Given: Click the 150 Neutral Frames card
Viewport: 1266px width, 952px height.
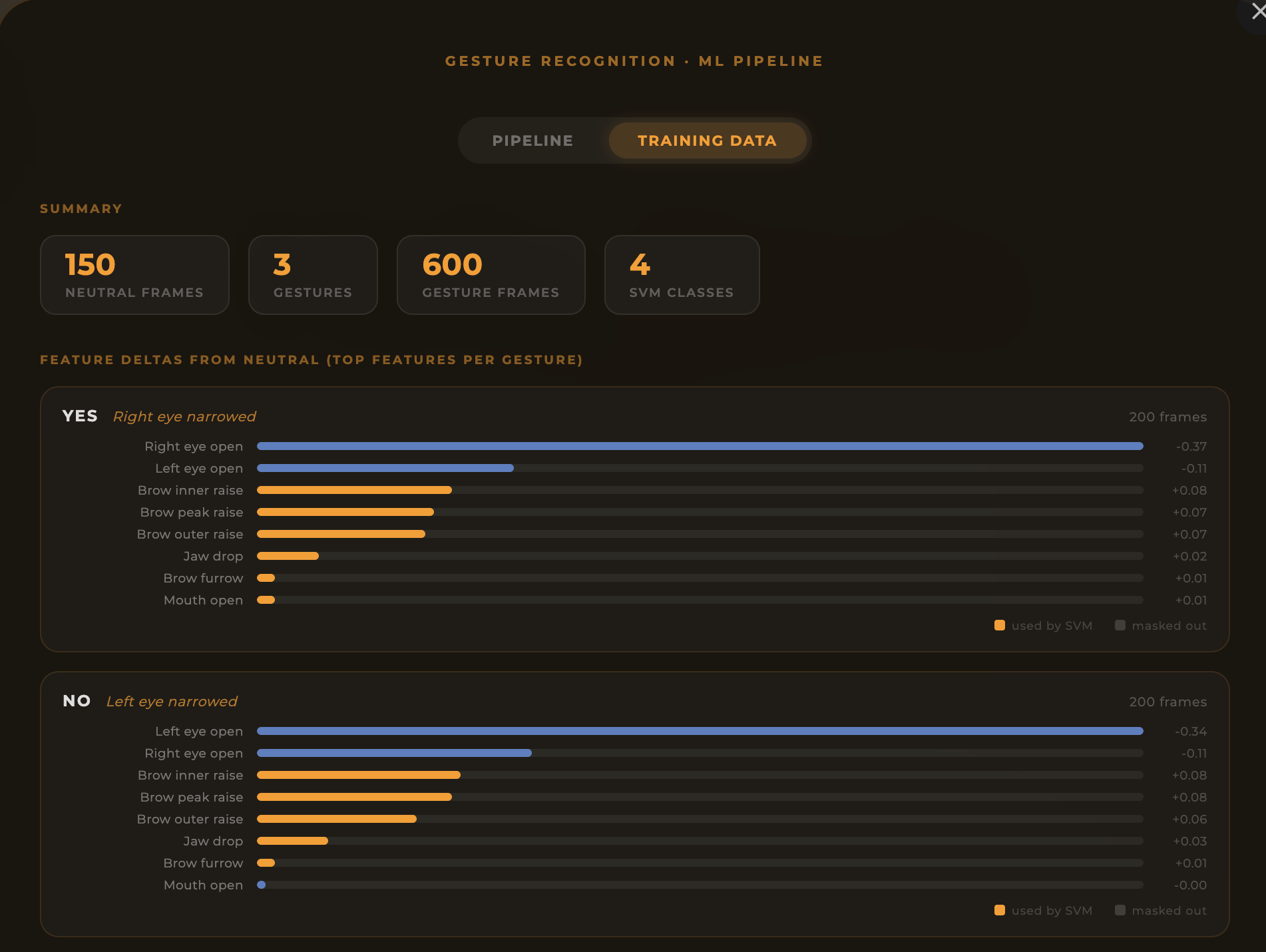Looking at the screenshot, I should [134, 274].
